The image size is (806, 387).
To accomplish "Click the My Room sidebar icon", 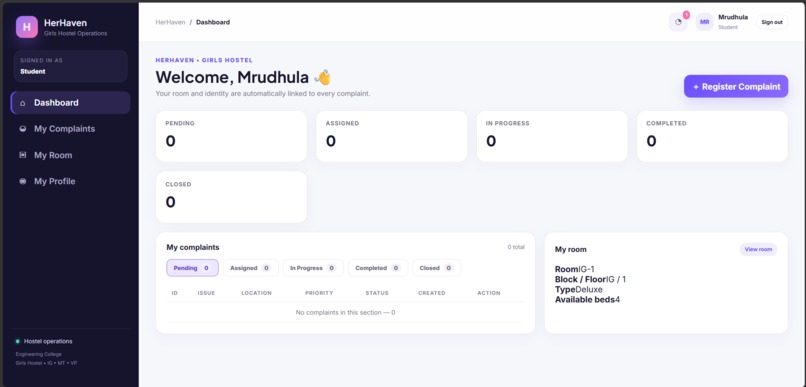I will point(23,155).
